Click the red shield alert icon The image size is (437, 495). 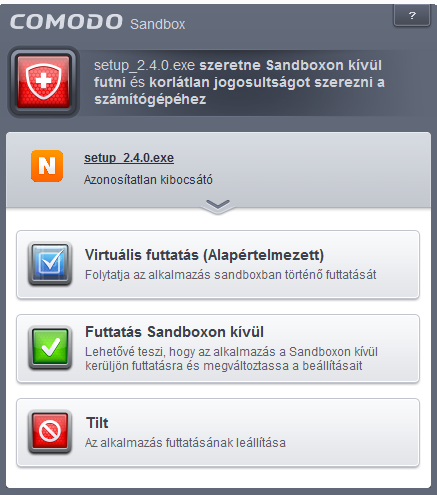click(43, 82)
